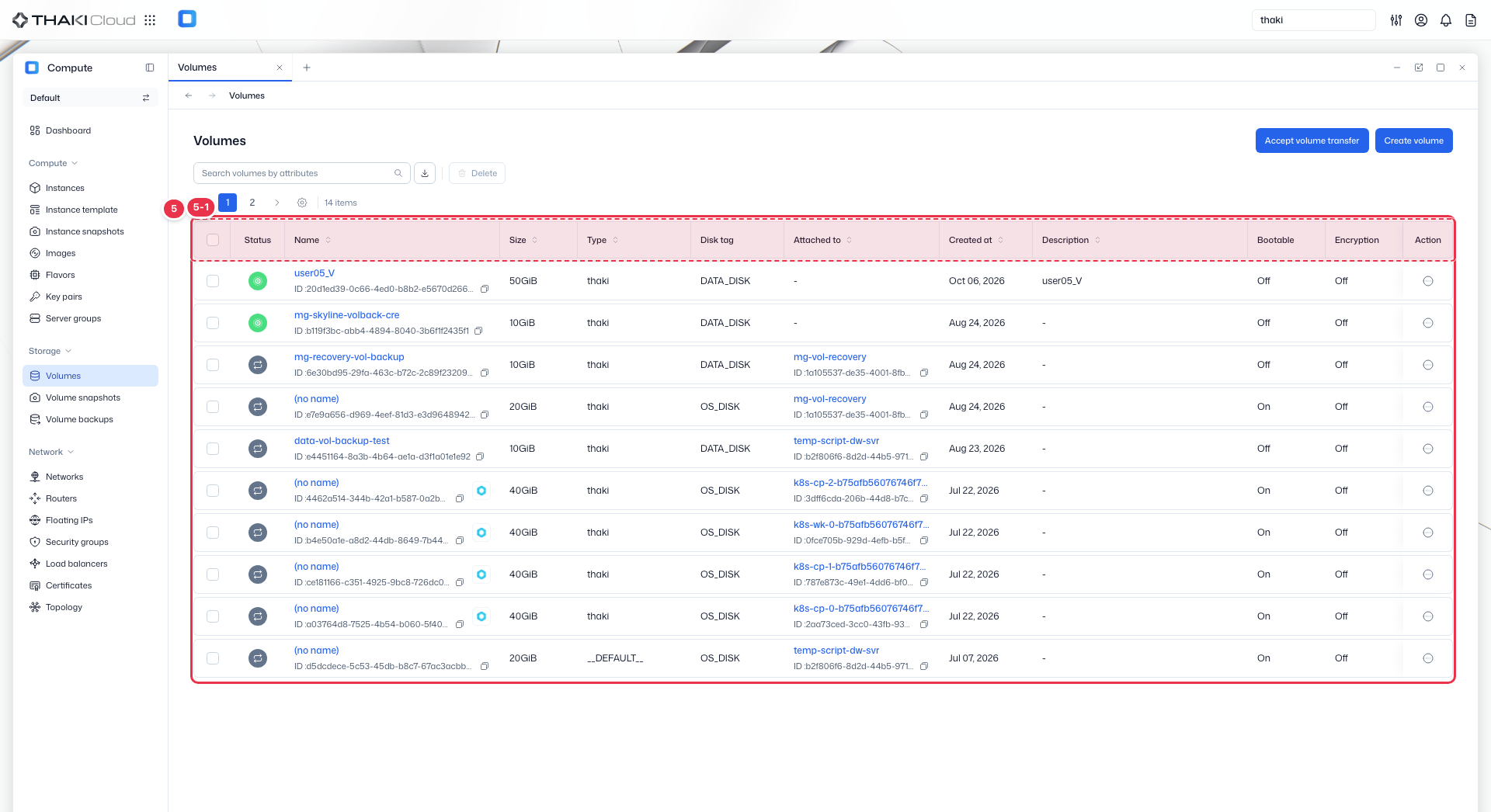Collapse the Compute sidebar panel icon

[x=150, y=68]
